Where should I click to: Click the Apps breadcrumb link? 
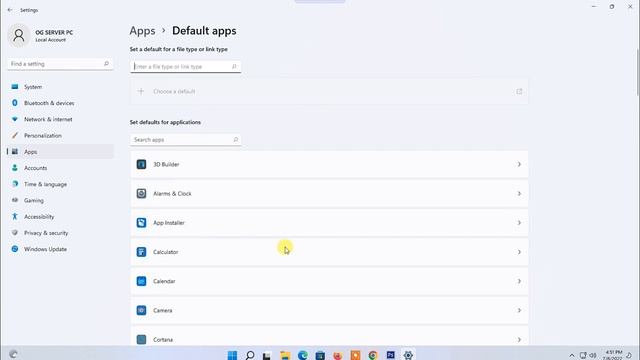point(142,31)
